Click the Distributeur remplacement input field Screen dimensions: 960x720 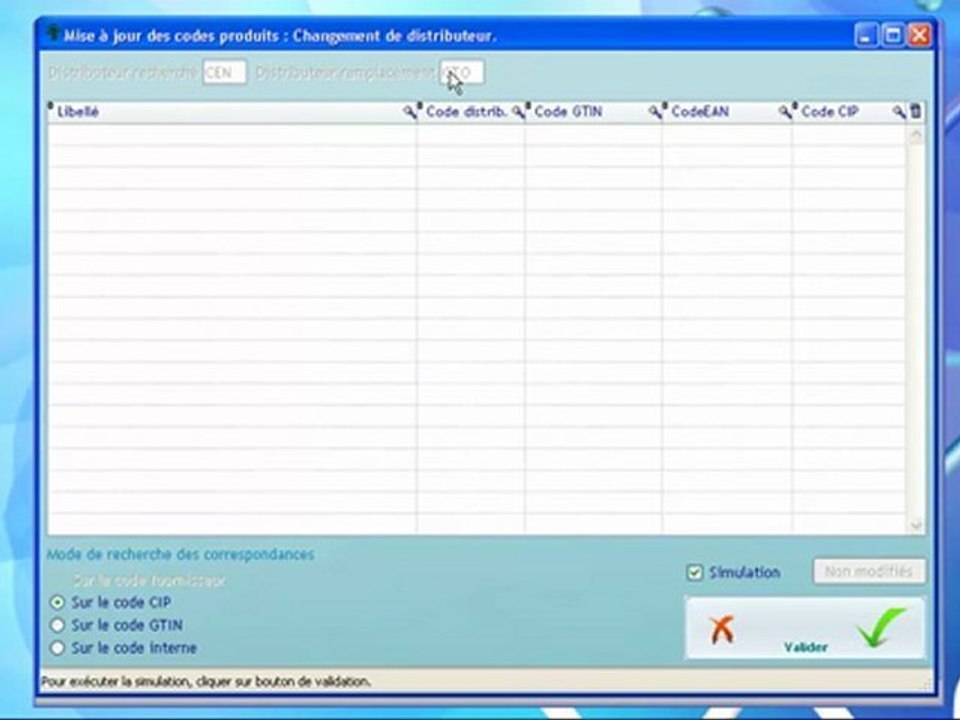tap(462, 72)
